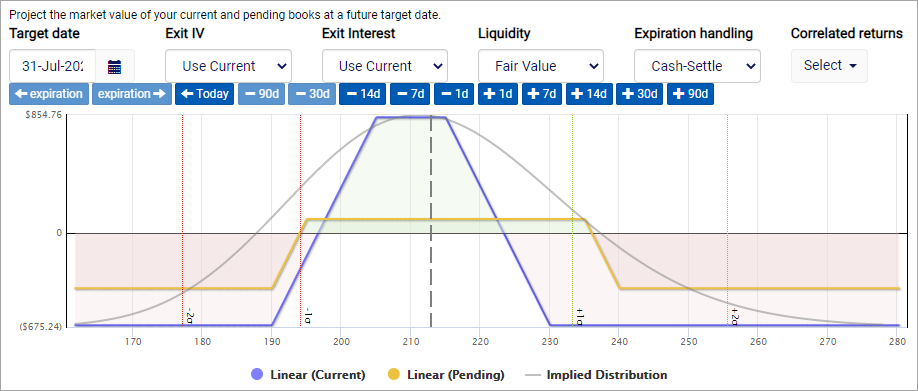Advance target date by 14 days
The height and width of the screenshot is (391, 918).
(589, 94)
